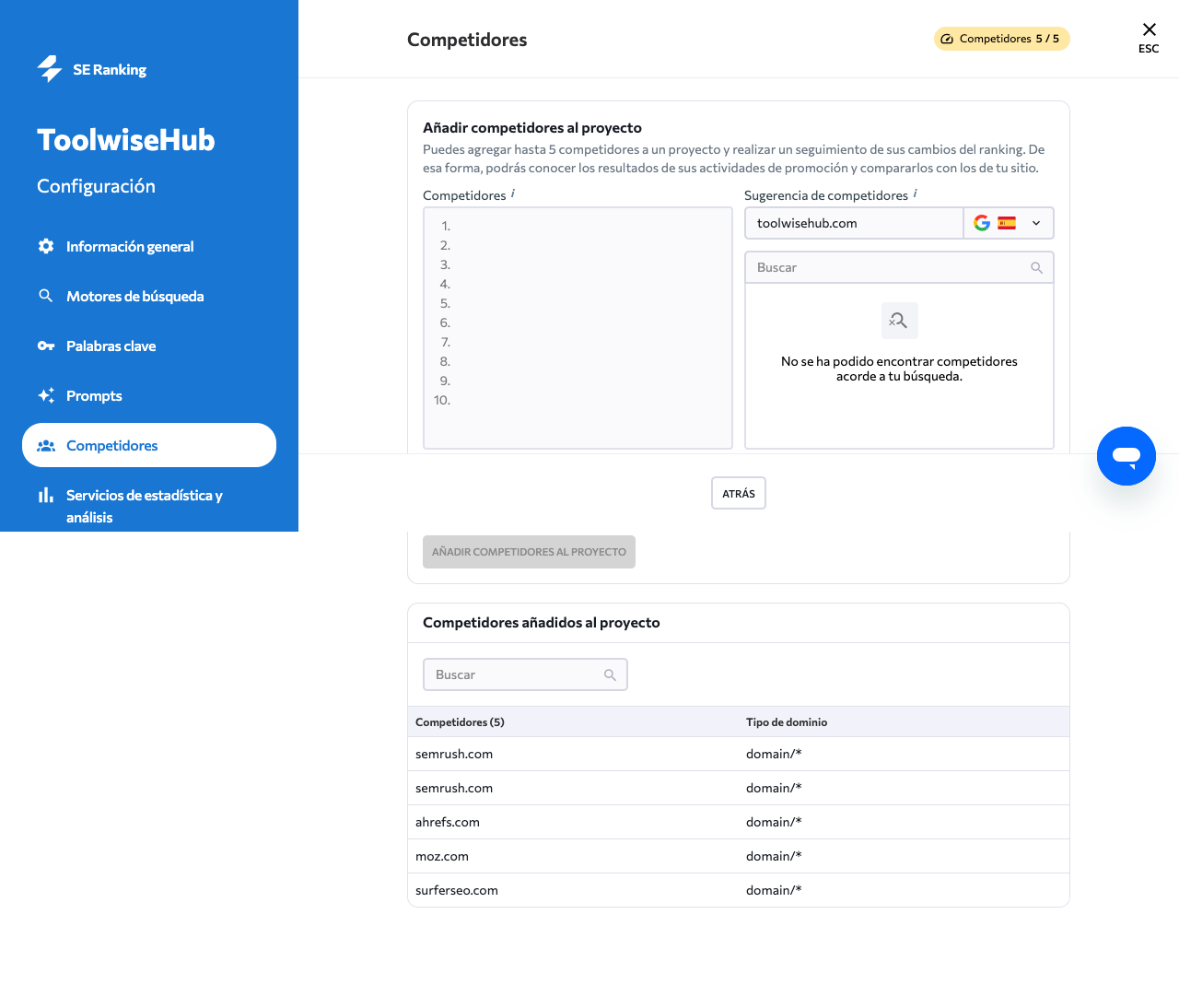Screen dimensions: 1179x1008
Task: Click the Tipo de dominio column header
Action: pyautogui.click(x=787, y=722)
